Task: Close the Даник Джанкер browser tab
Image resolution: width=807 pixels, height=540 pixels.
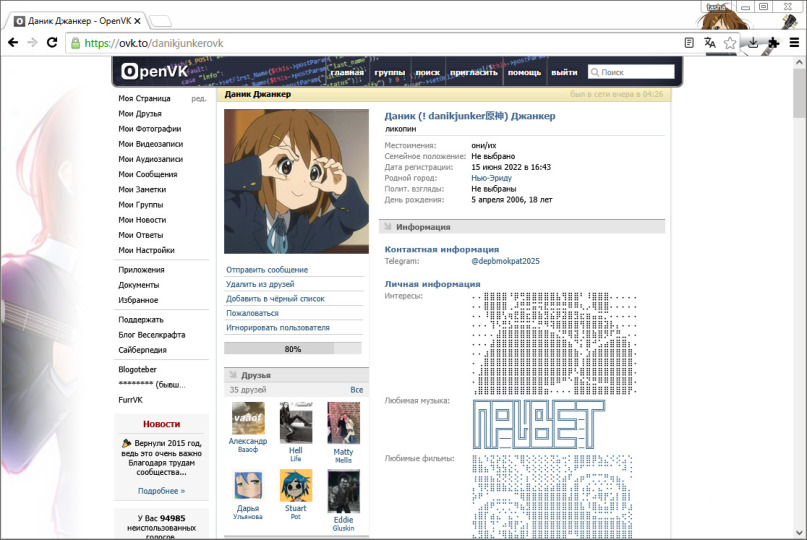Action: [x=137, y=21]
